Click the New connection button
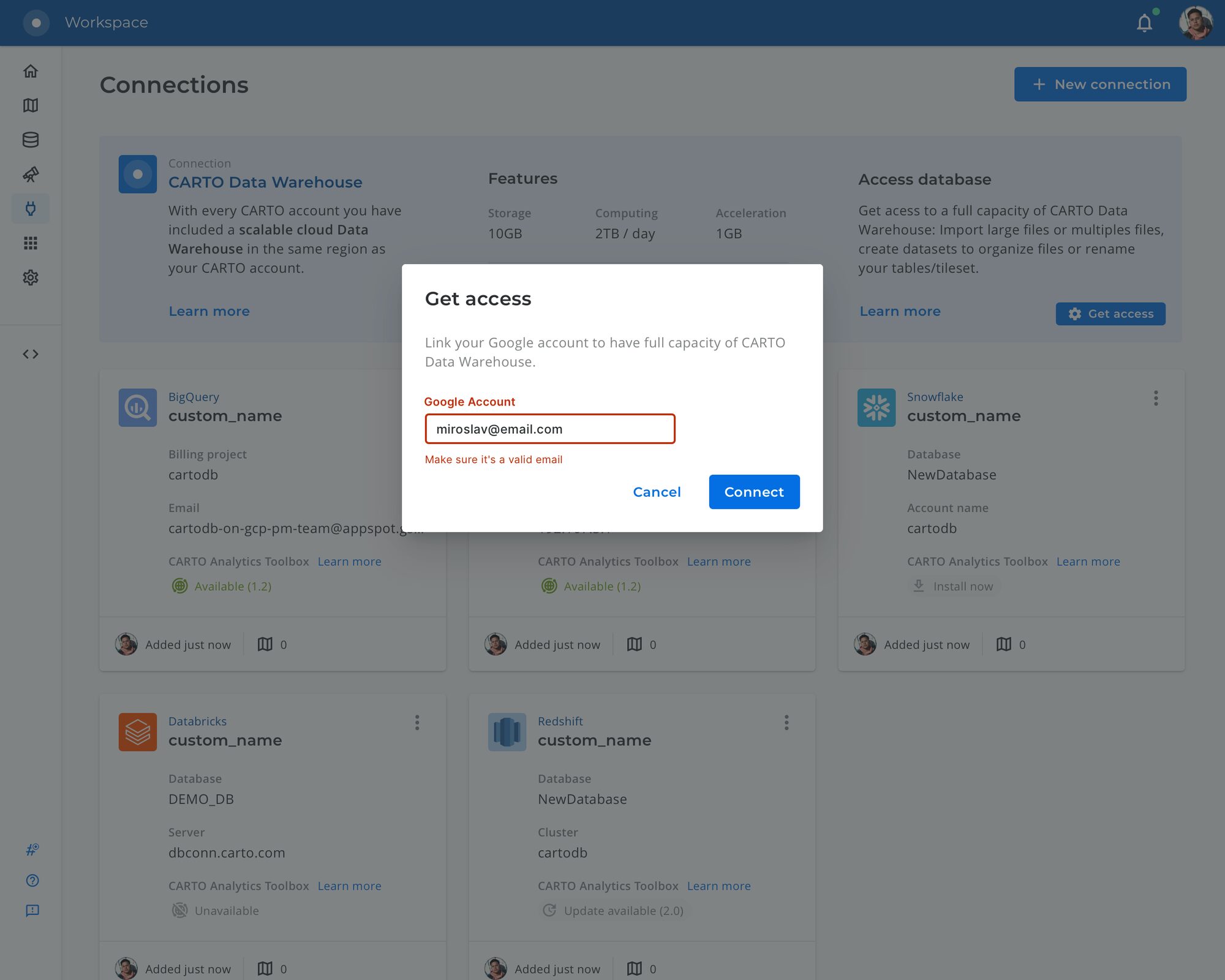Screen dimensions: 1225x980 coord(1100,85)
